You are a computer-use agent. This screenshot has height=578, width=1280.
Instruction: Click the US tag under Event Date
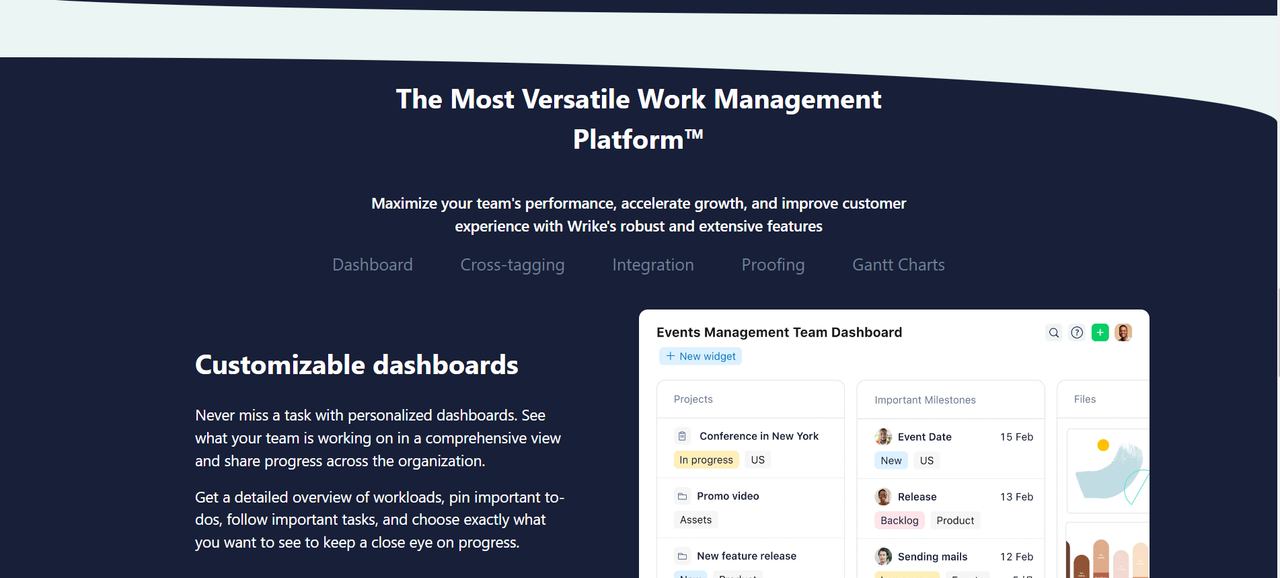927,461
